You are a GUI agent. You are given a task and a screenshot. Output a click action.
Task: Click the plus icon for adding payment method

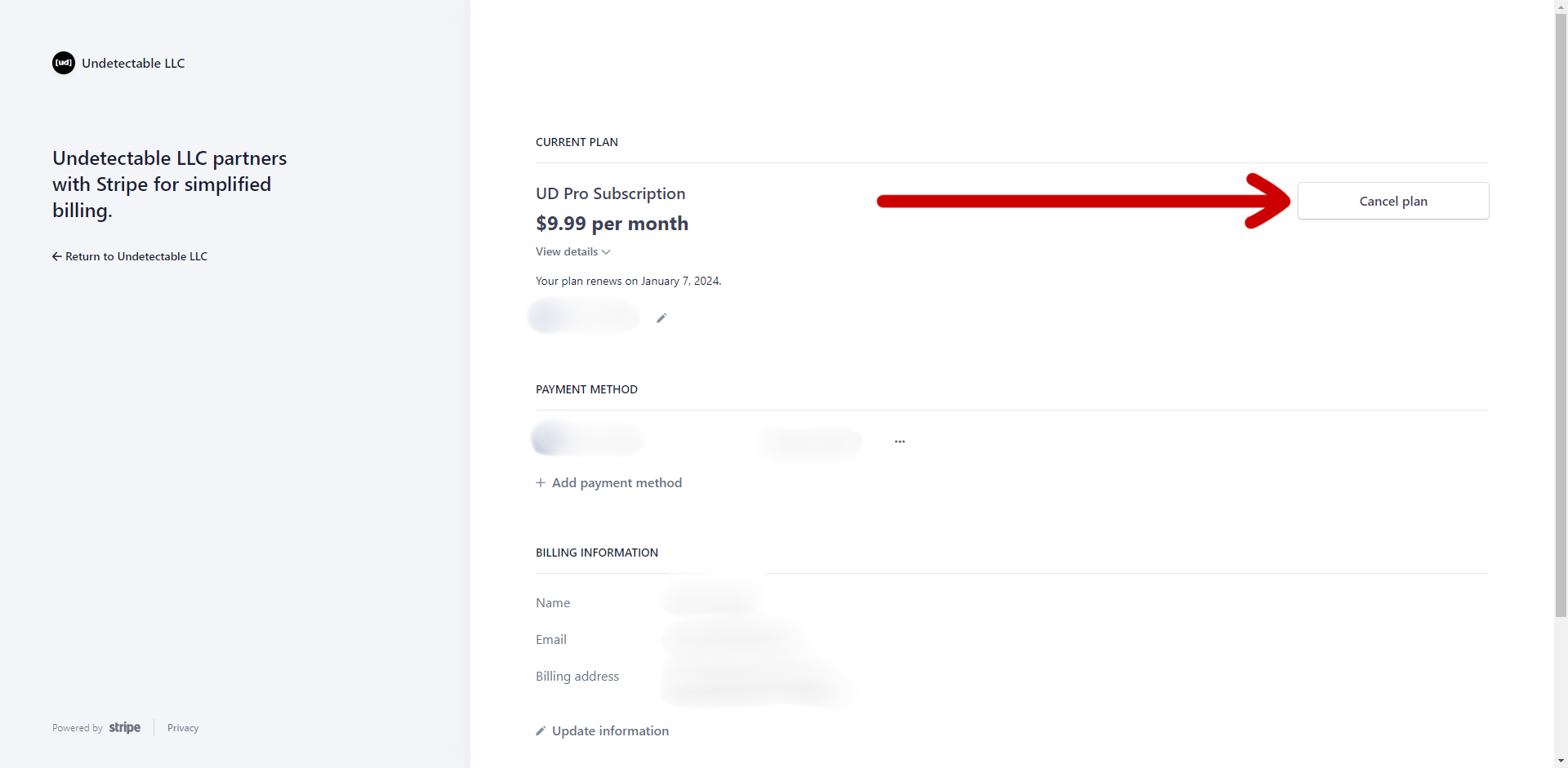pyautogui.click(x=541, y=483)
